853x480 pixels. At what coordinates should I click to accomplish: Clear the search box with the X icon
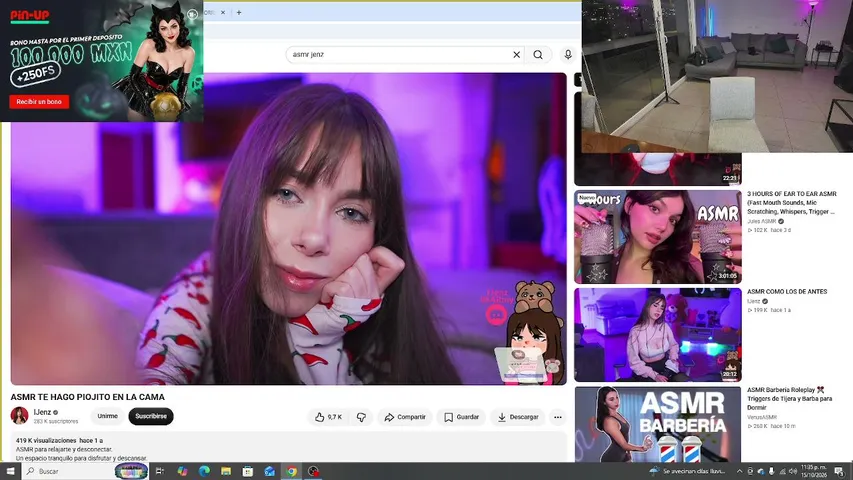516,54
